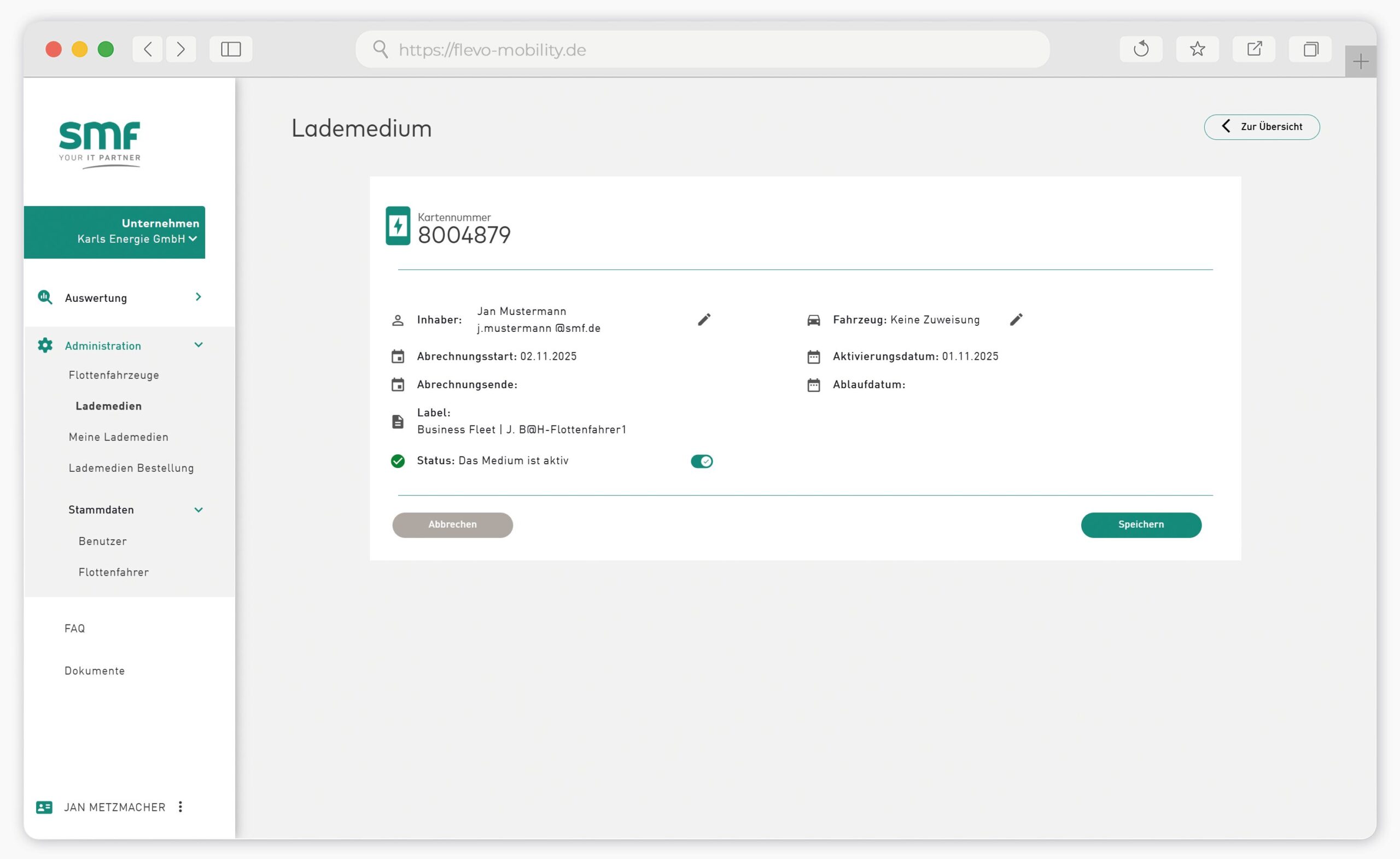Collapse the Stammdaten section
1400x859 pixels.
(x=199, y=510)
